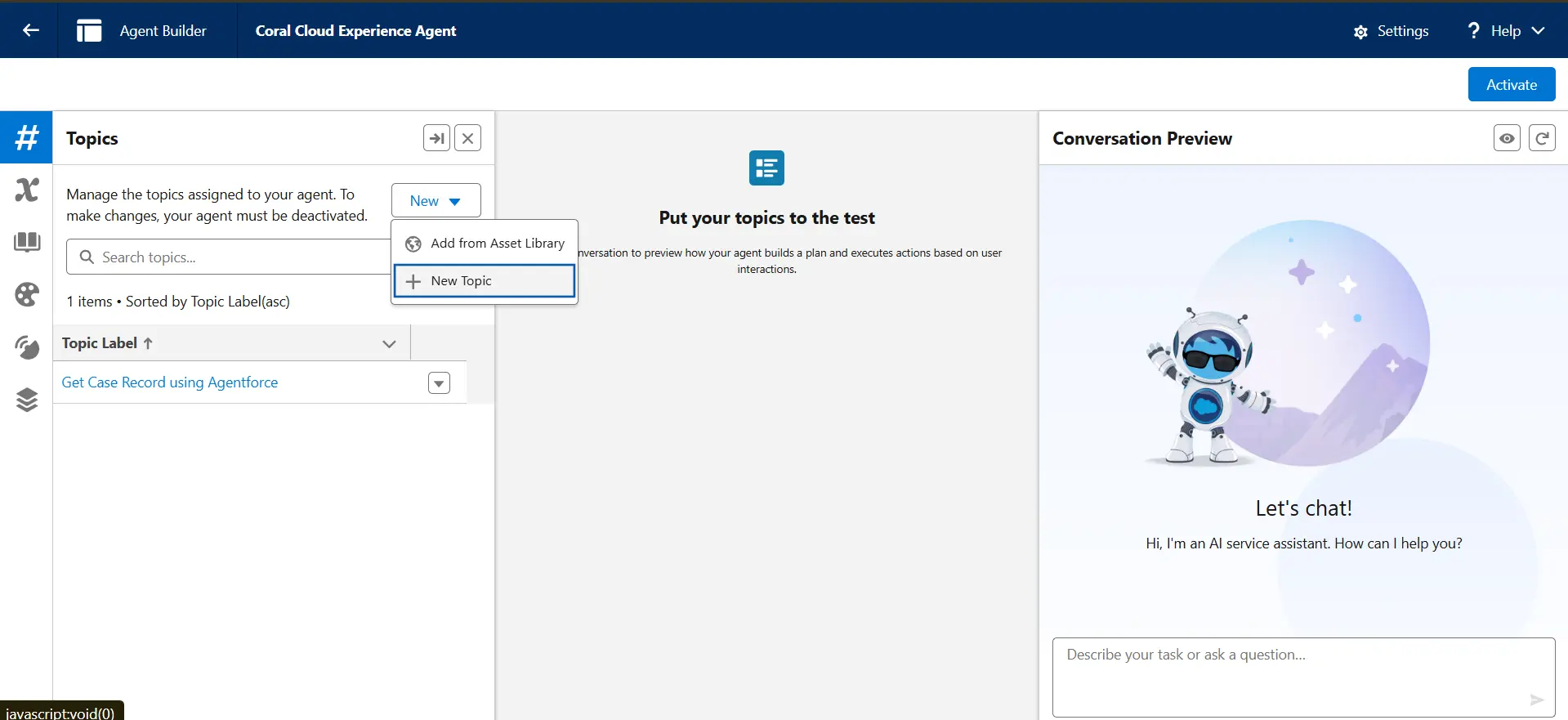The height and width of the screenshot is (720, 1568).
Task: Send the chat message arrow
Action: pos(1536,700)
